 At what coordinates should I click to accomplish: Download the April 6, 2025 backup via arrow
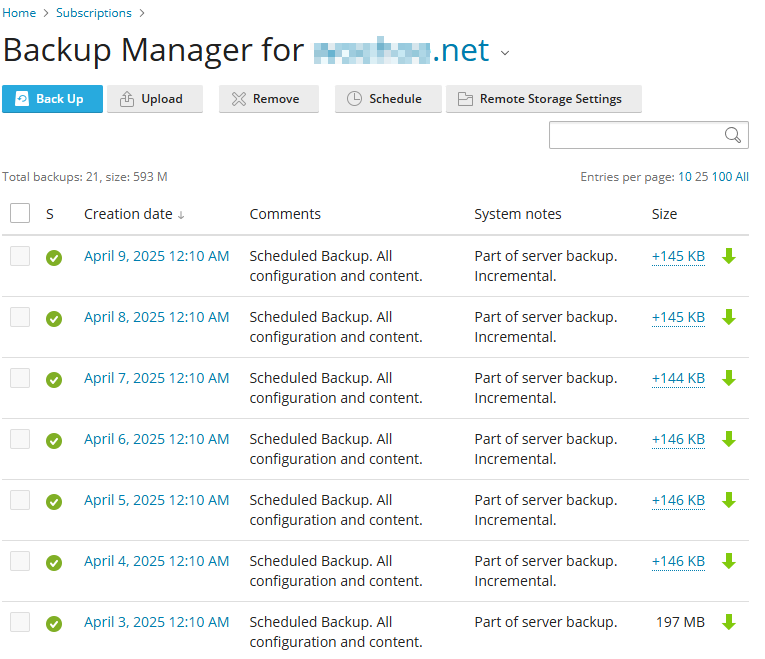click(x=729, y=439)
